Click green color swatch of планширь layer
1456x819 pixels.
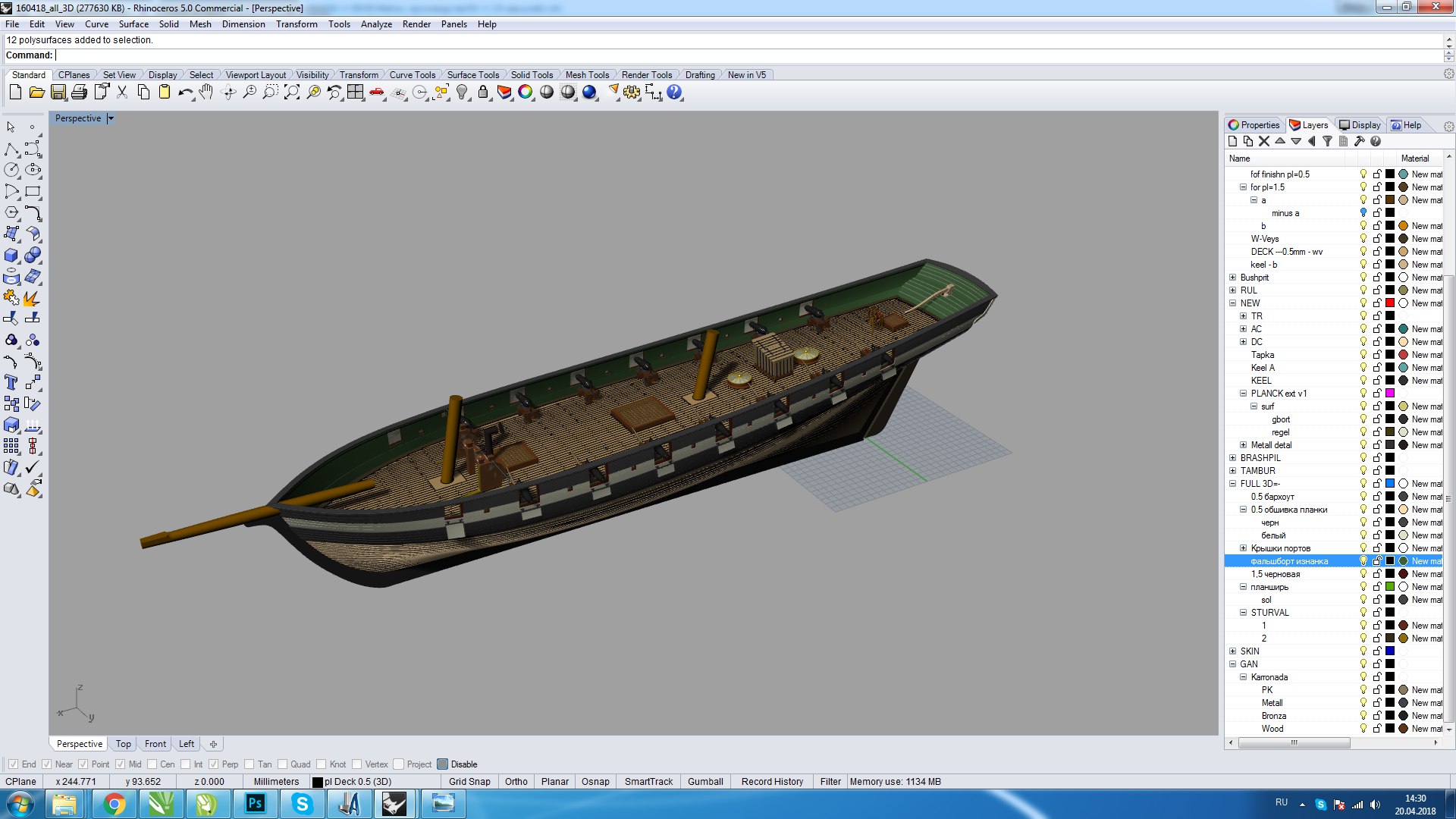coord(1390,587)
